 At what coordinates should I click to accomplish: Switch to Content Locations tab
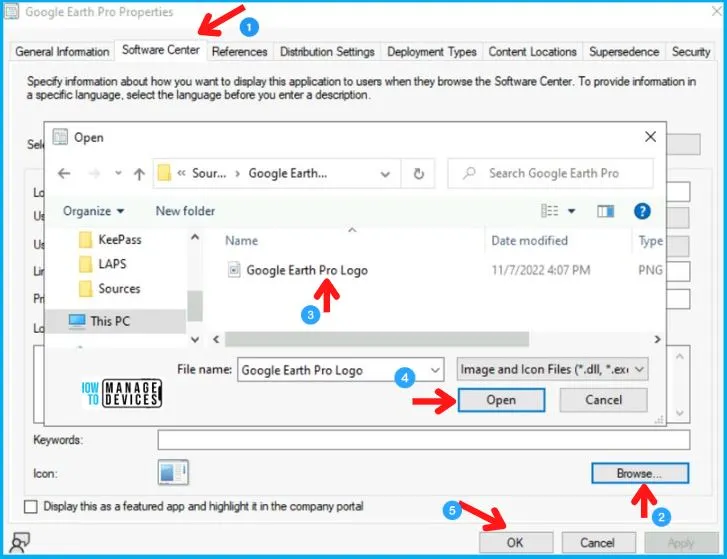point(532,51)
